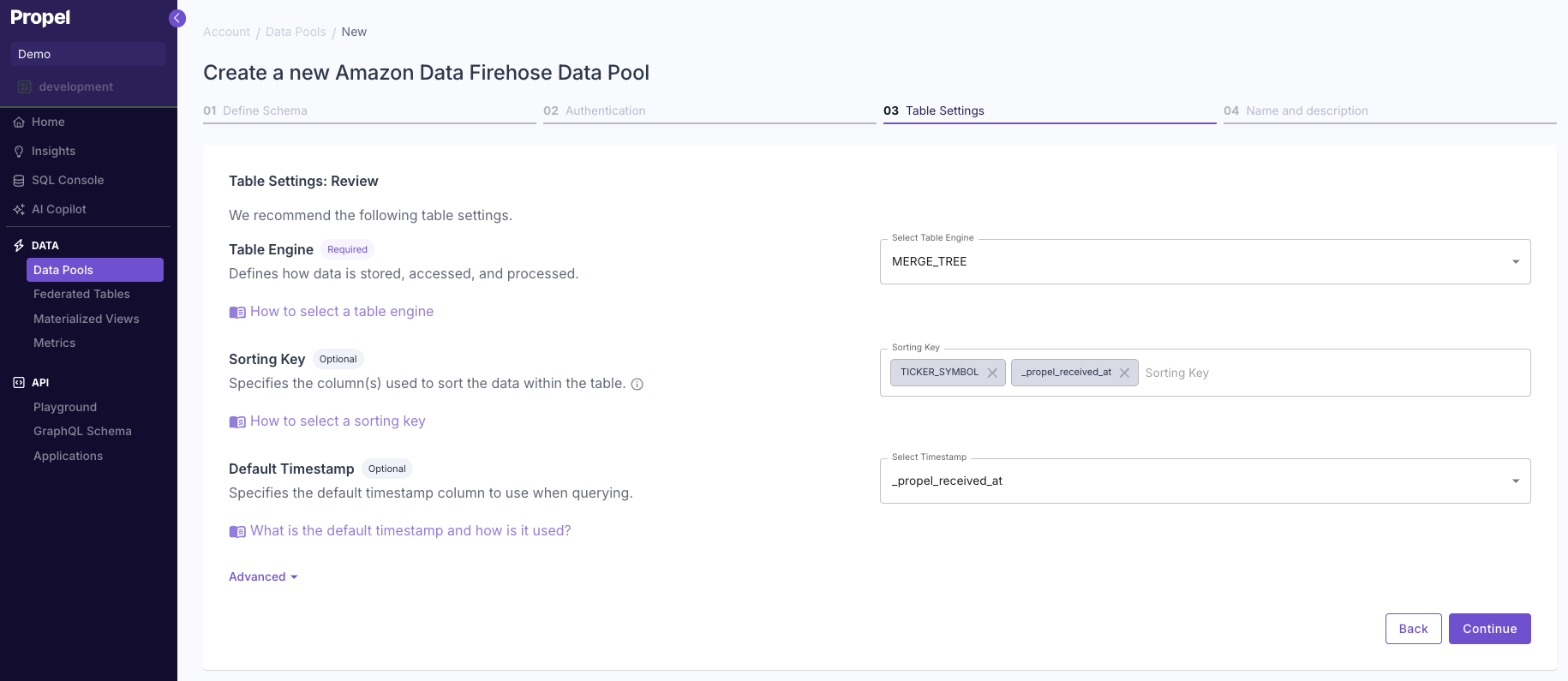
Task: Click the Insights lightbulb icon
Action: (x=19, y=151)
